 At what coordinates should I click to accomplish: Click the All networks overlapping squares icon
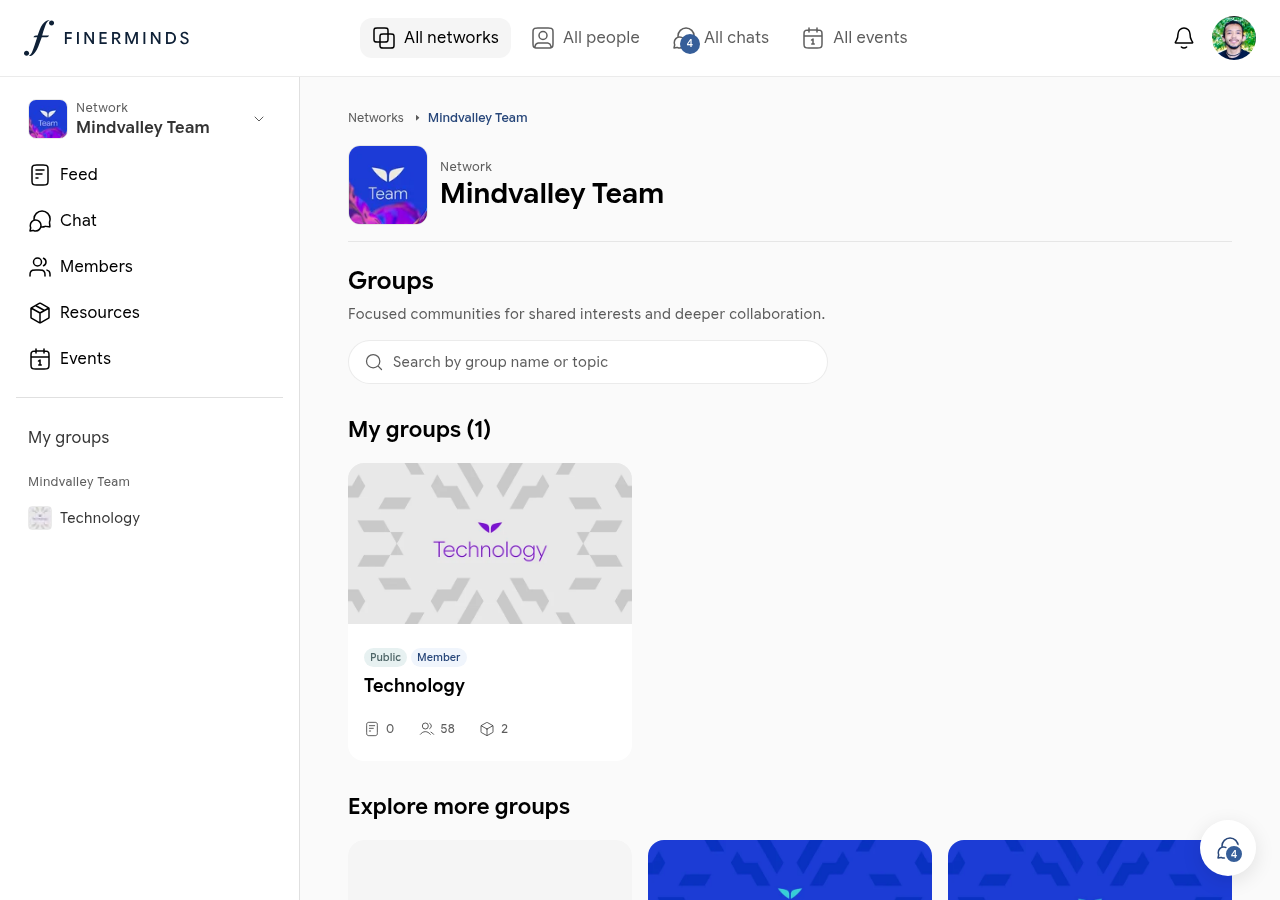point(384,38)
